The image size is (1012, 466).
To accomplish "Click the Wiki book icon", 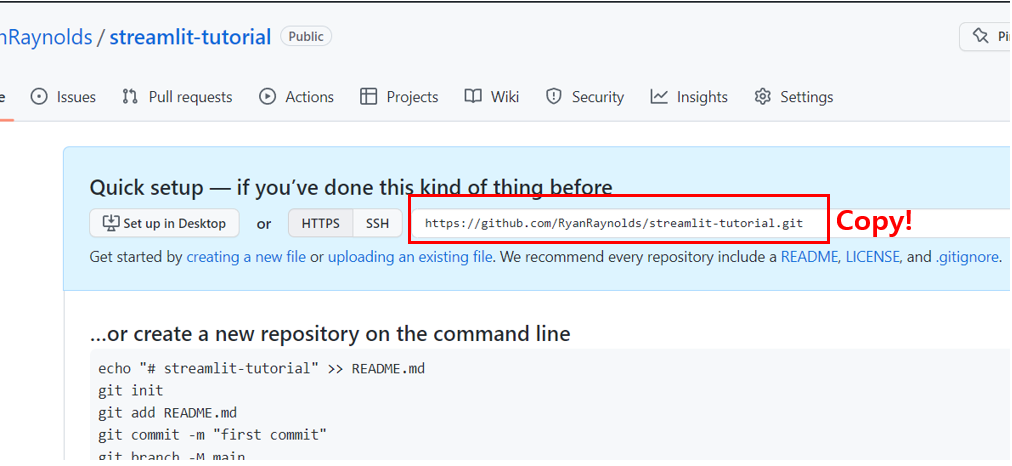I will coord(473,97).
